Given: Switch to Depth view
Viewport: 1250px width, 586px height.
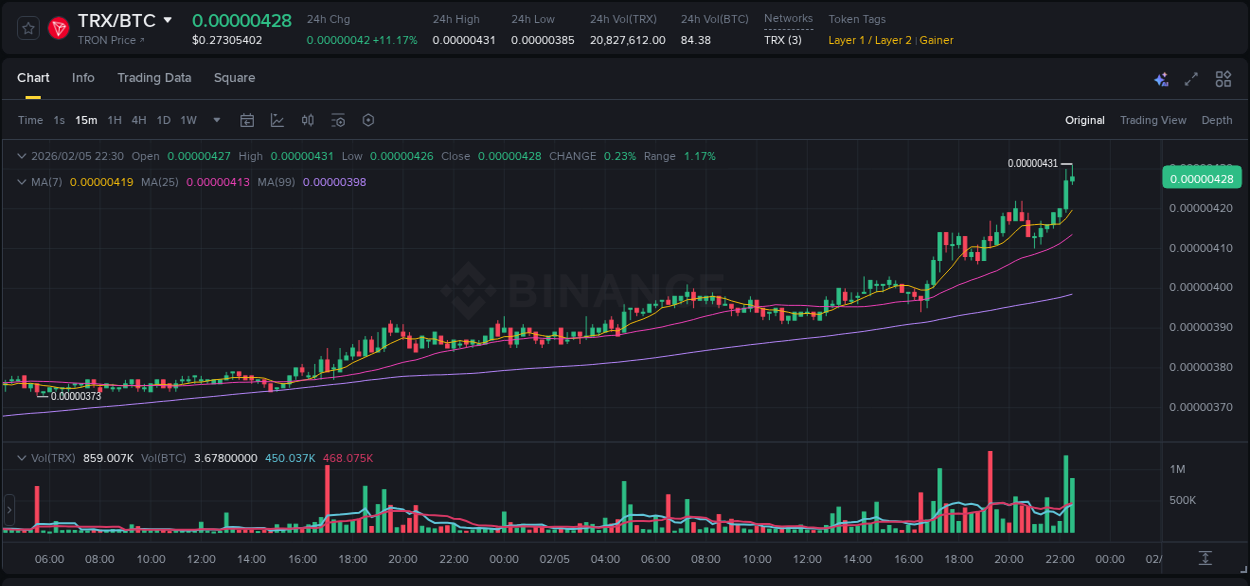Looking at the screenshot, I should [x=1216, y=120].
